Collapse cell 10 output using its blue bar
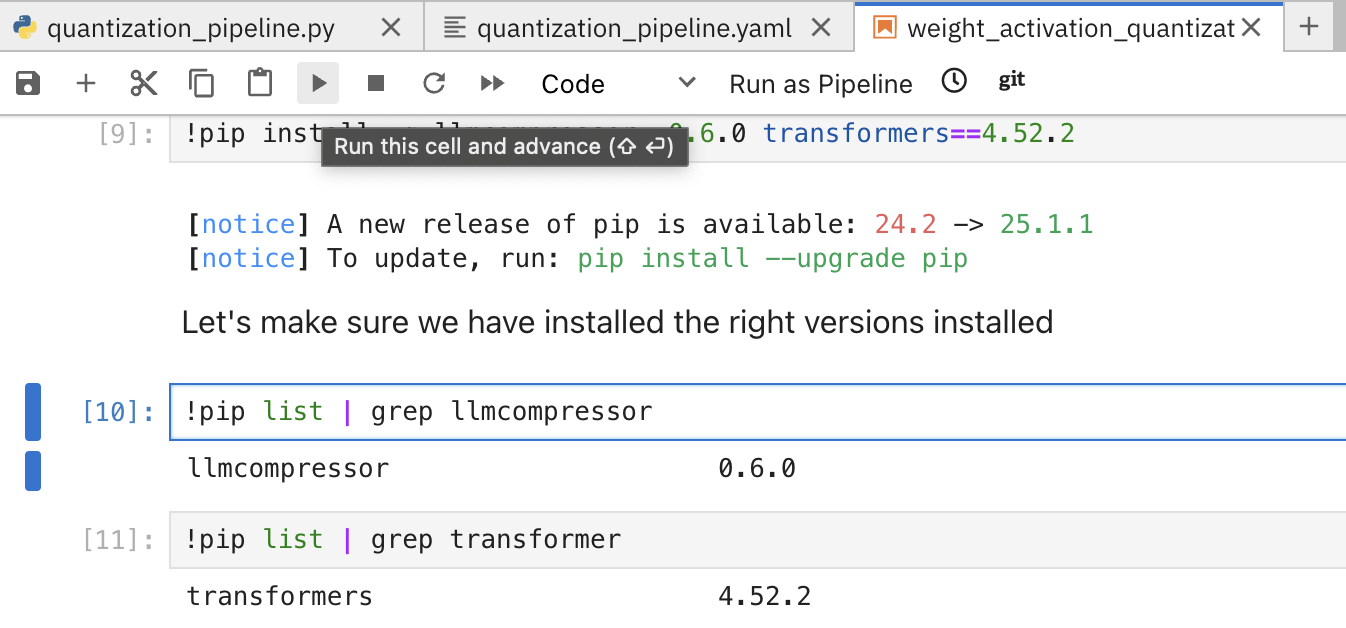This screenshot has width=1346, height=628. tap(33, 471)
